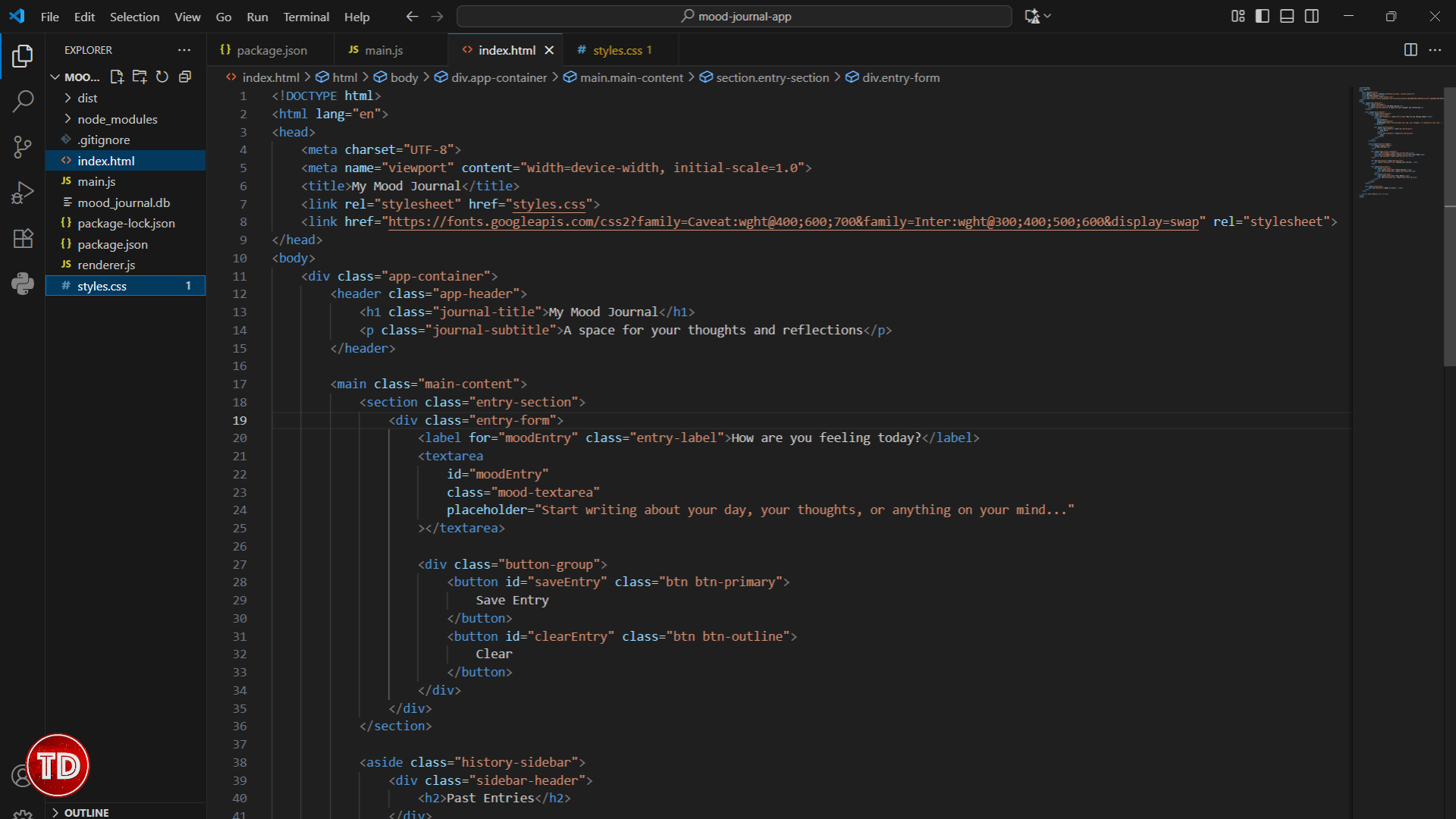Viewport: 1456px width, 819px height.
Task: Open the Terminal menu
Action: (306, 17)
